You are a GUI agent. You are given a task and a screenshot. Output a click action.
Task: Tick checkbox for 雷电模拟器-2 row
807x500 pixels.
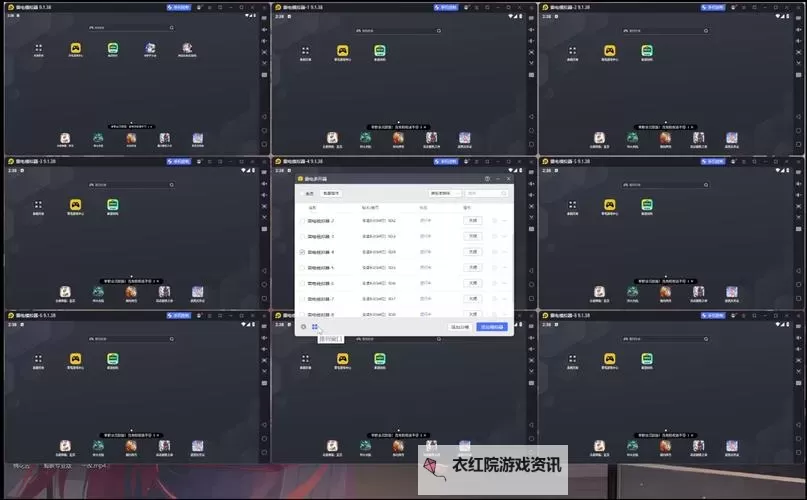[302, 221]
